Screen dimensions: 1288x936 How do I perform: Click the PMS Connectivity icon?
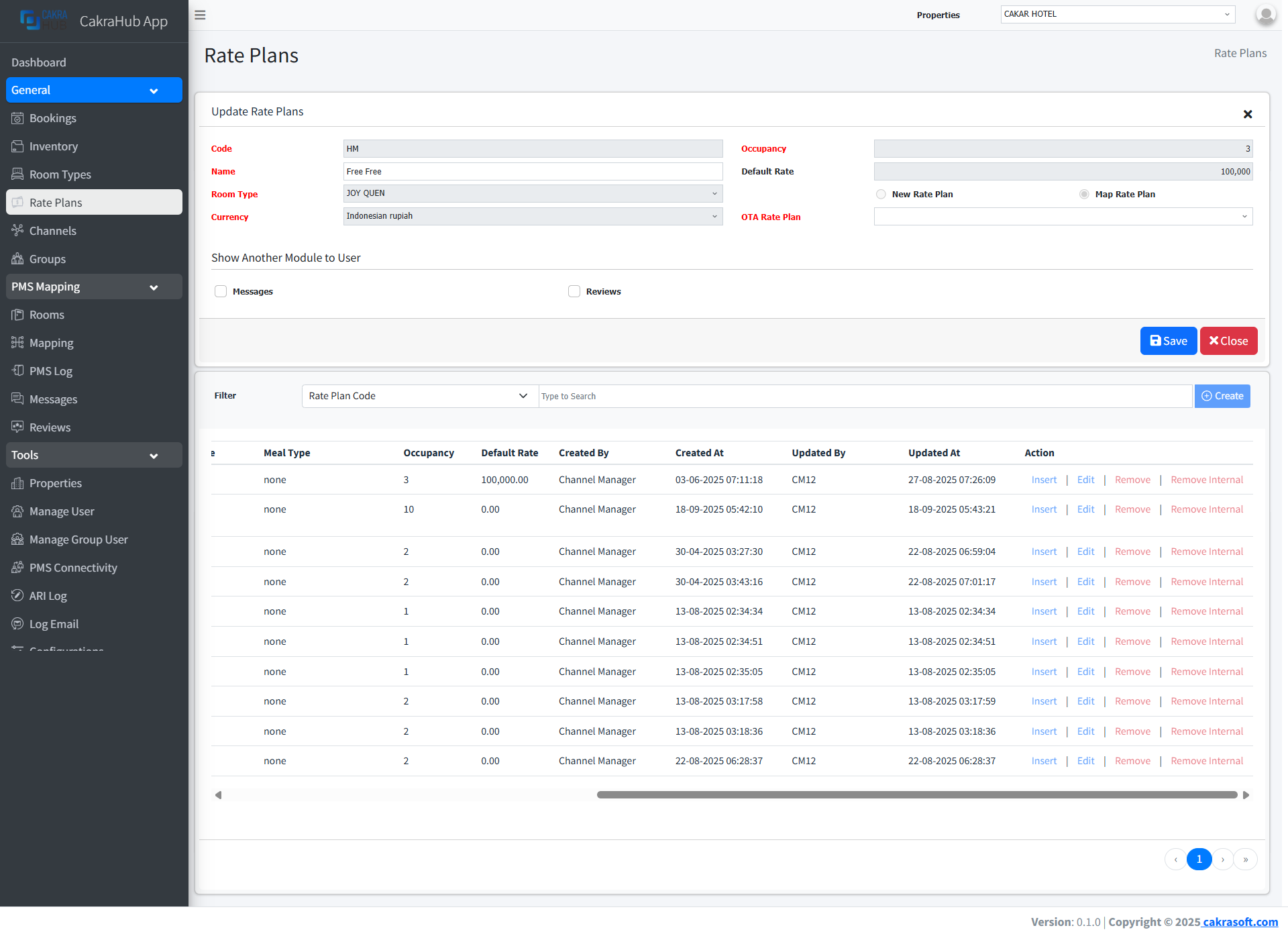pyautogui.click(x=17, y=568)
